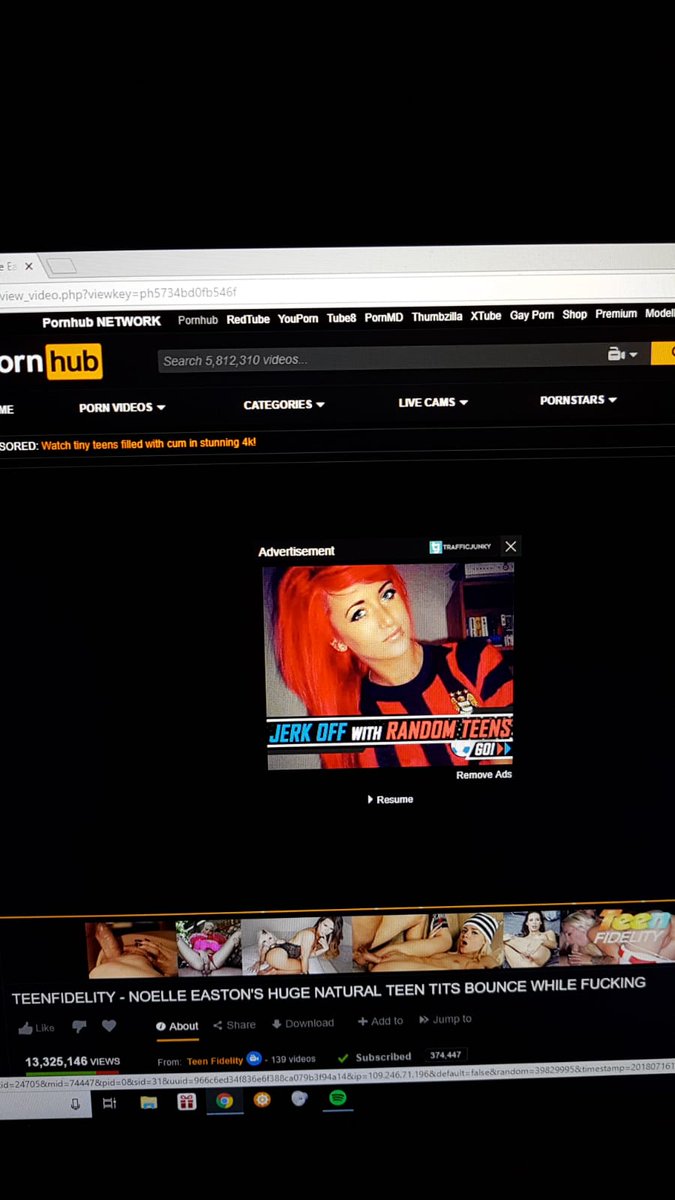Open Tube8 in the network bar
Image resolution: width=675 pixels, height=1200 pixels.
[341, 318]
